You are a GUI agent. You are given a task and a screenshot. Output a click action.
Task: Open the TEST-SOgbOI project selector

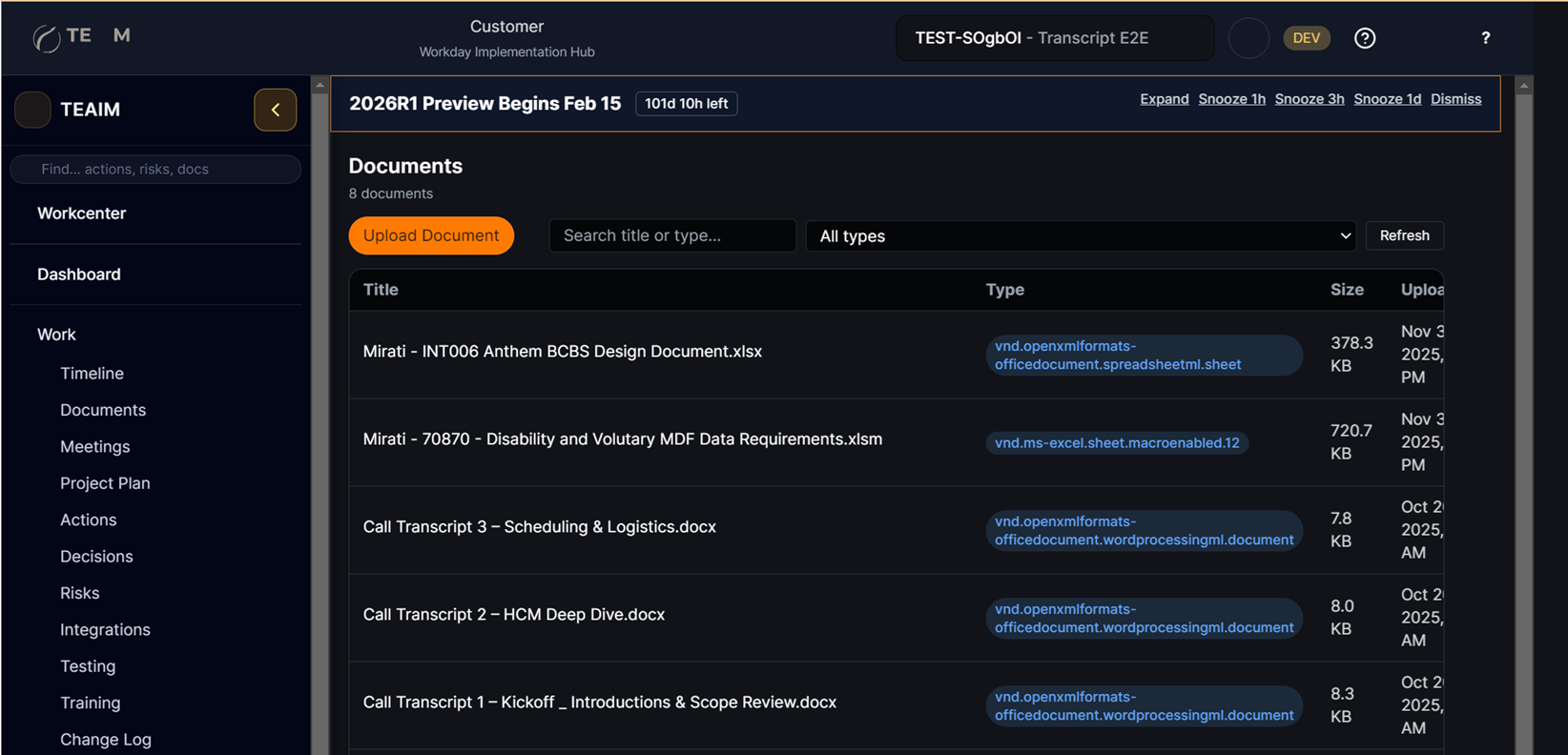(x=1054, y=38)
